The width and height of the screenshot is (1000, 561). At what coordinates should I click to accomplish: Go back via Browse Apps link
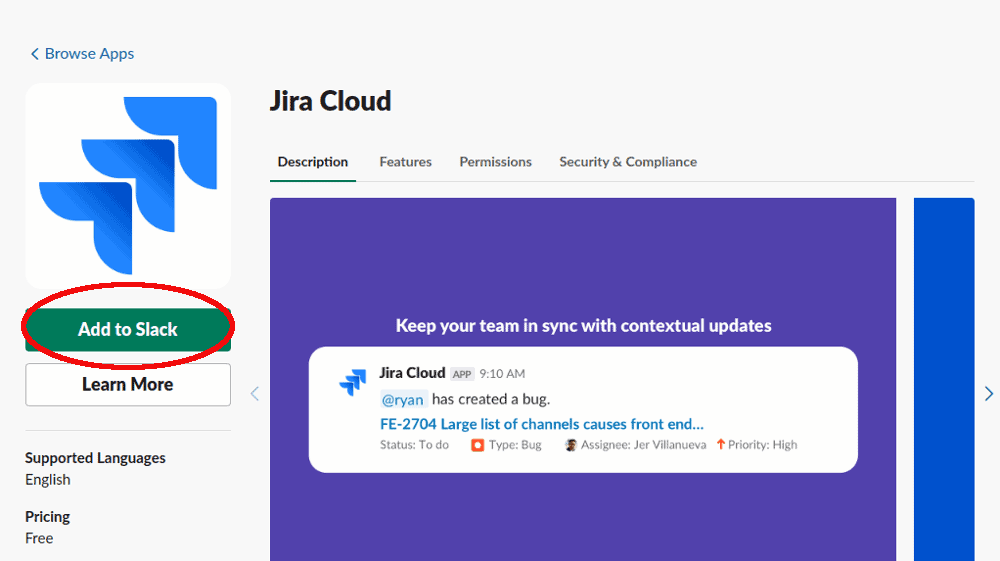coord(82,54)
